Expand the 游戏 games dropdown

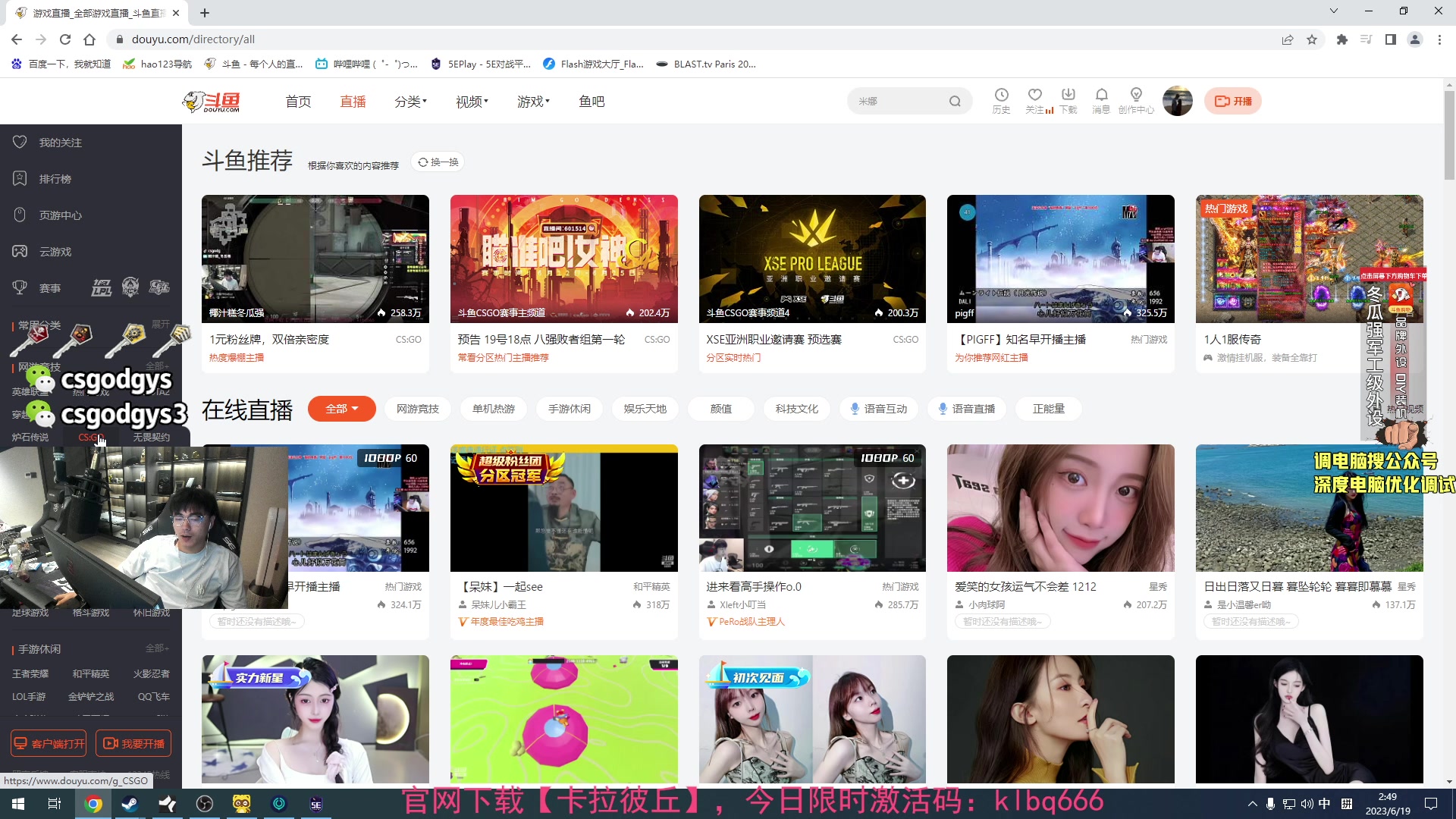click(533, 102)
